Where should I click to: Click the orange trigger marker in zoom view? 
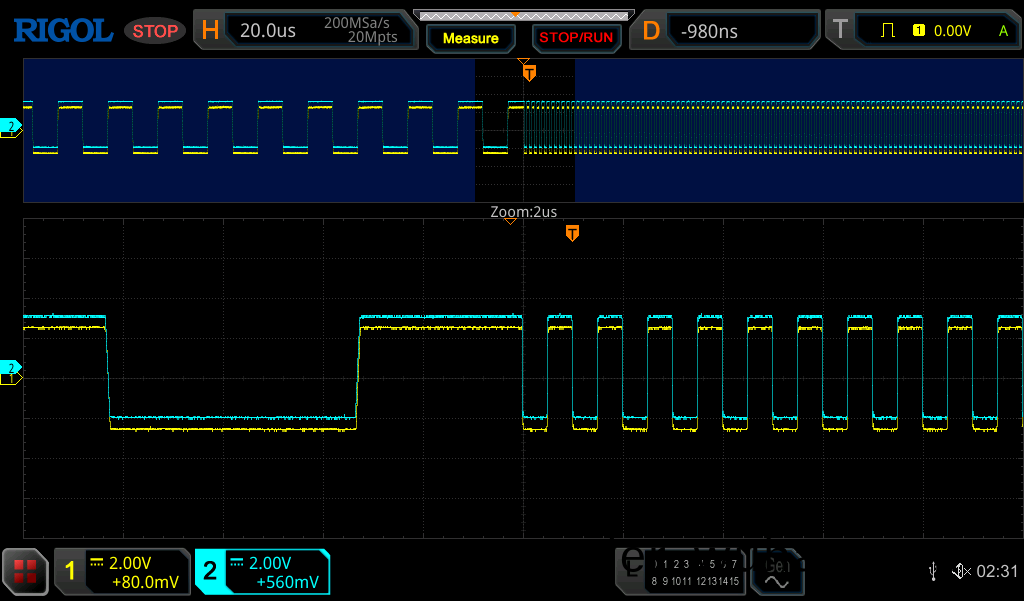(572, 233)
